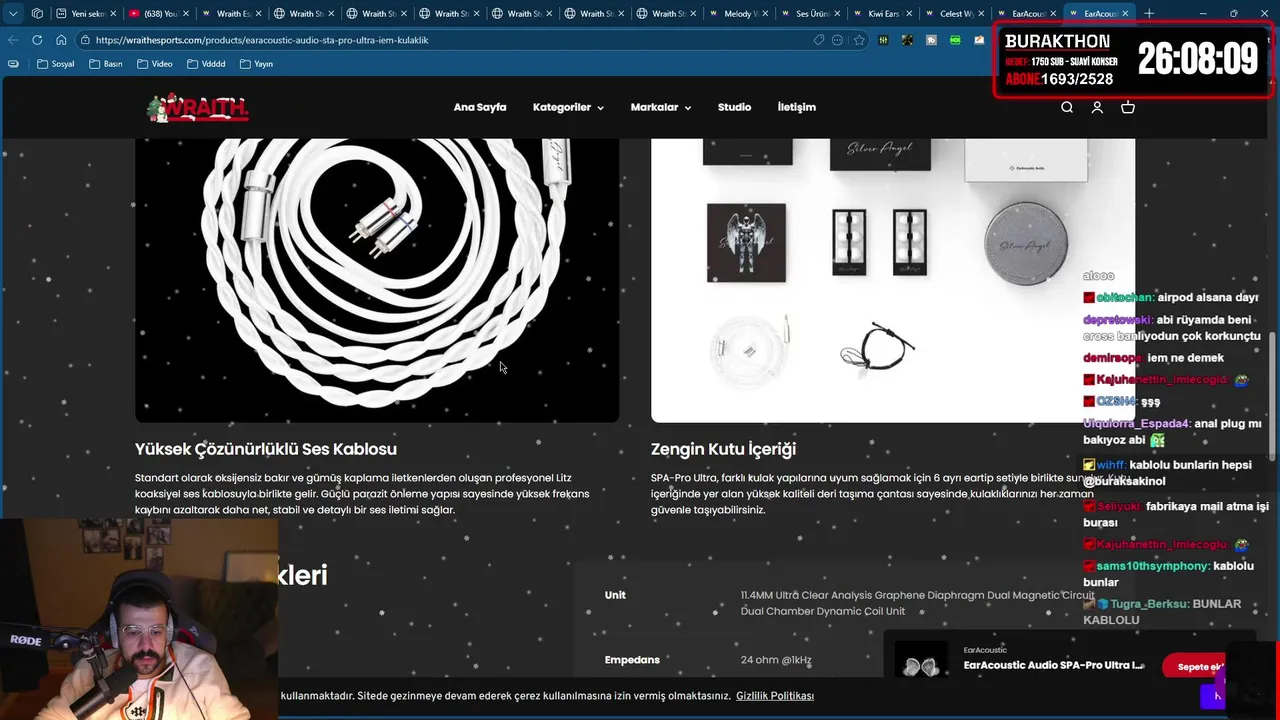
Task: Click the Wraith store logo
Action: pyautogui.click(x=197, y=107)
